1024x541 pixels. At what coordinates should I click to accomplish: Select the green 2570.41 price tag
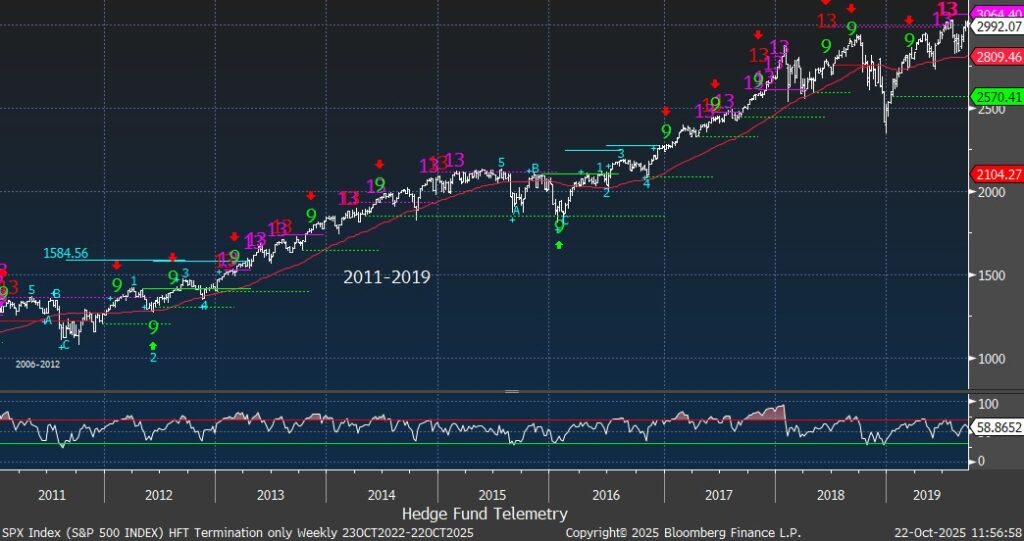(997, 97)
